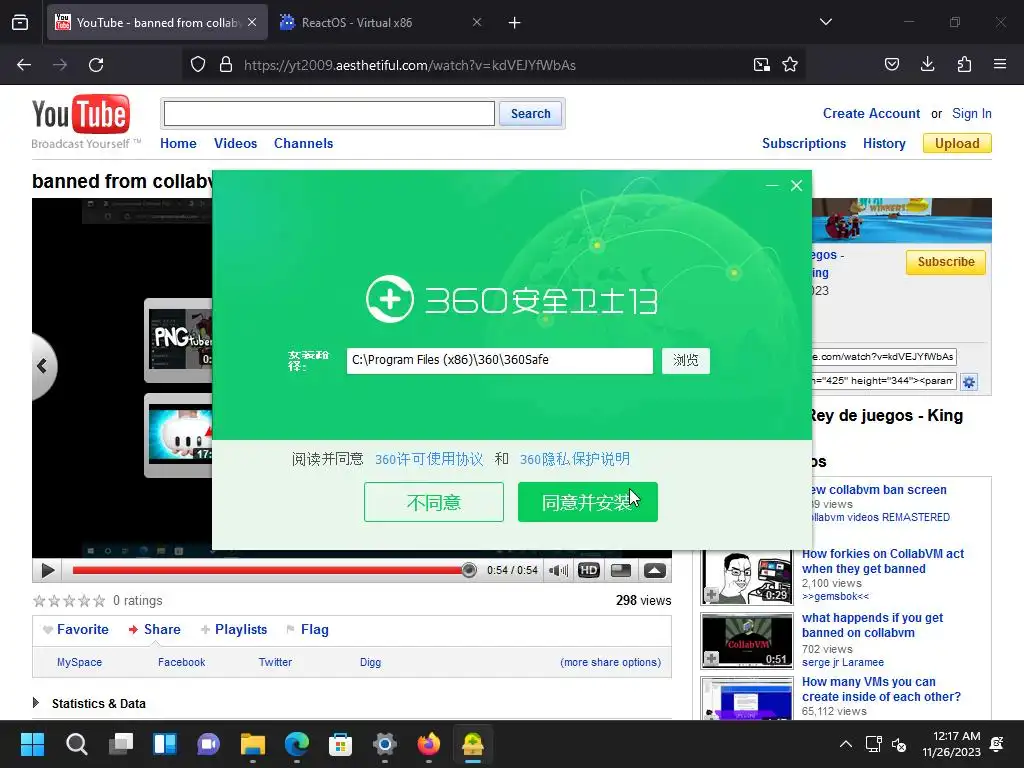The image size is (1024, 768).
Task: Toggle HD quality button
Action: [x=588, y=571]
